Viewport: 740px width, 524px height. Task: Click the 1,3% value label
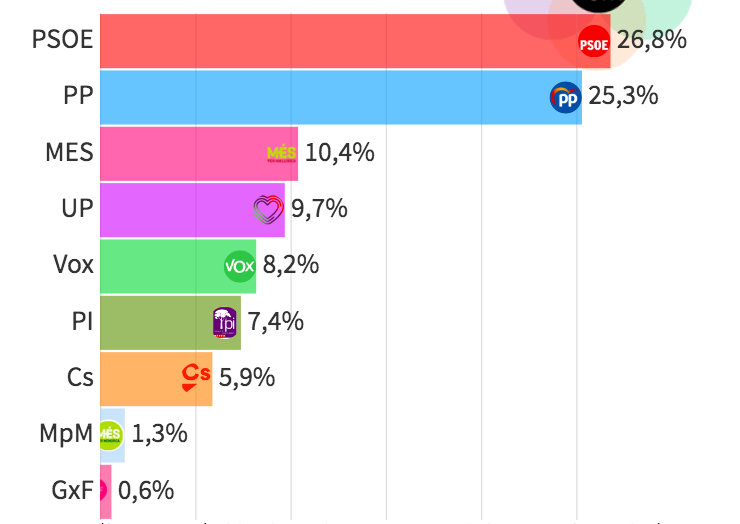(160, 434)
